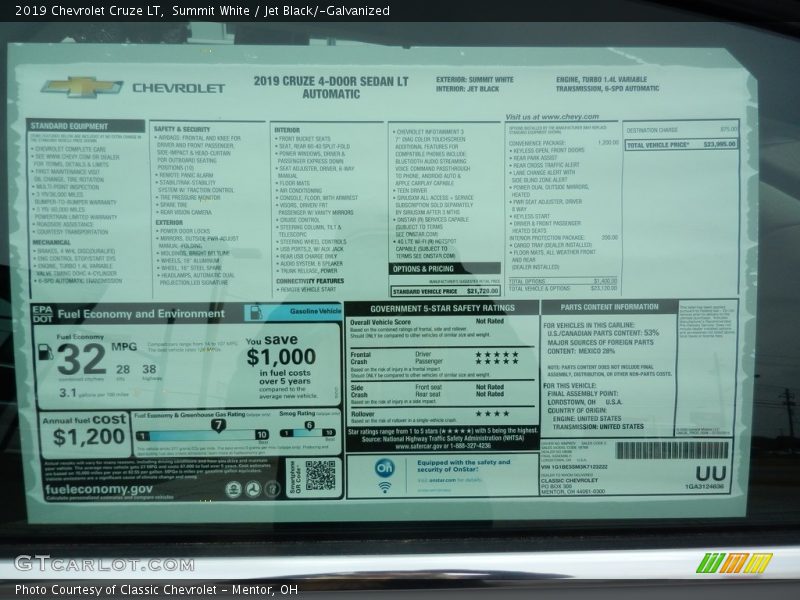Click 'EXTERIOR: SUMMIT WHITE' text
The width and height of the screenshot is (800, 600).
point(474,80)
